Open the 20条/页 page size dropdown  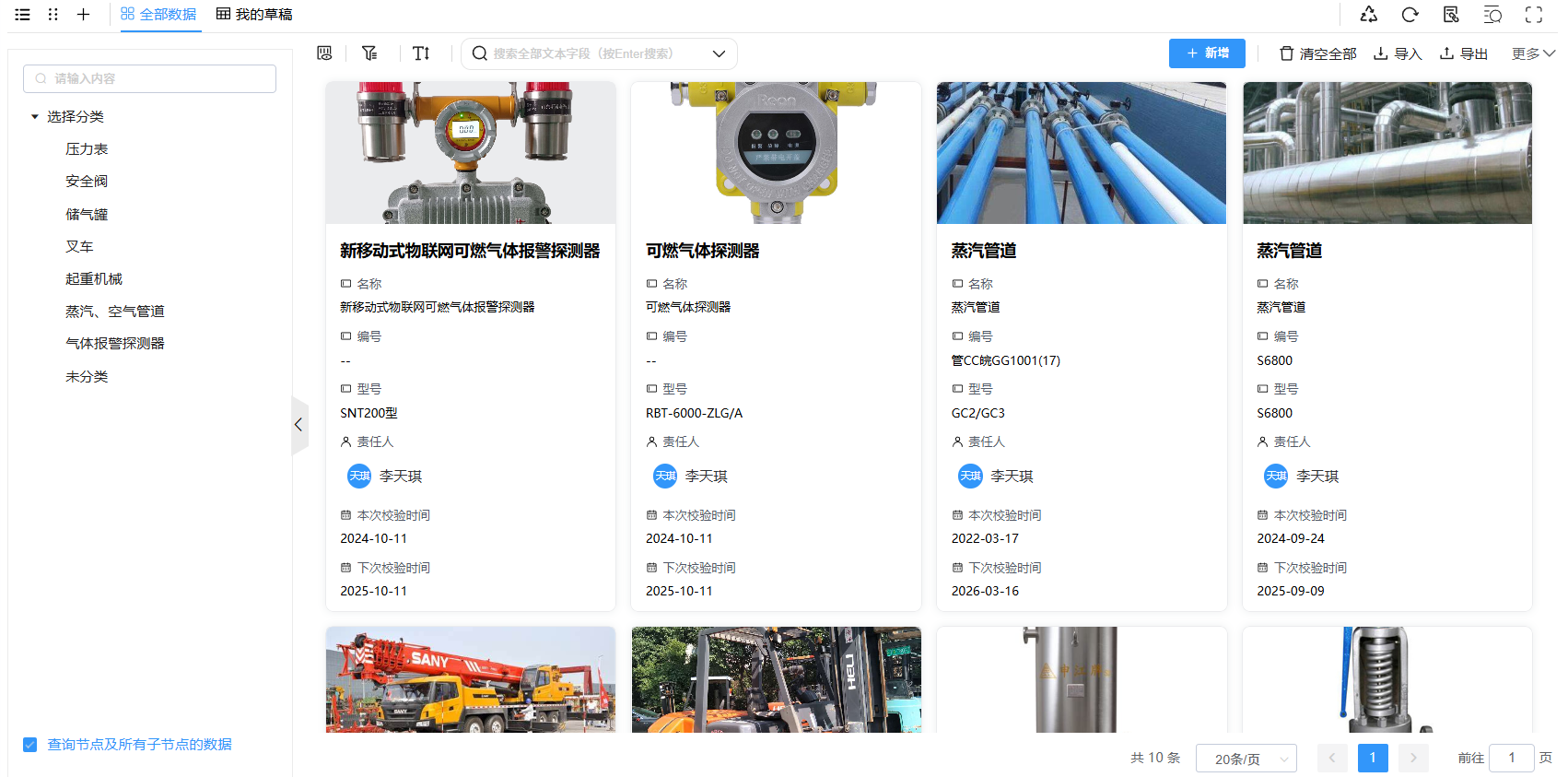pos(1246,759)
